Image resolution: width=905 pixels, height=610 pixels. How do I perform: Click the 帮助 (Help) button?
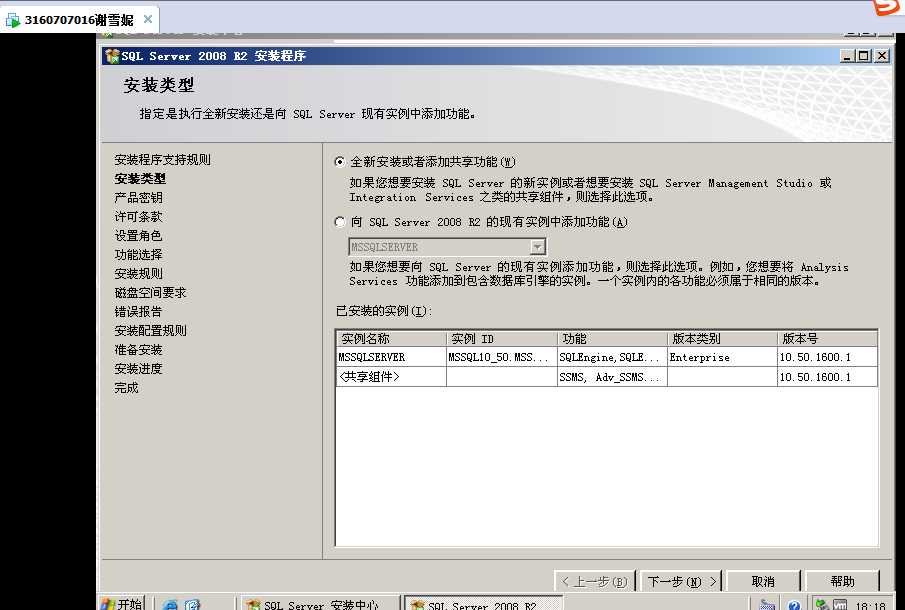pyautogui.click(x=842, y=581)
